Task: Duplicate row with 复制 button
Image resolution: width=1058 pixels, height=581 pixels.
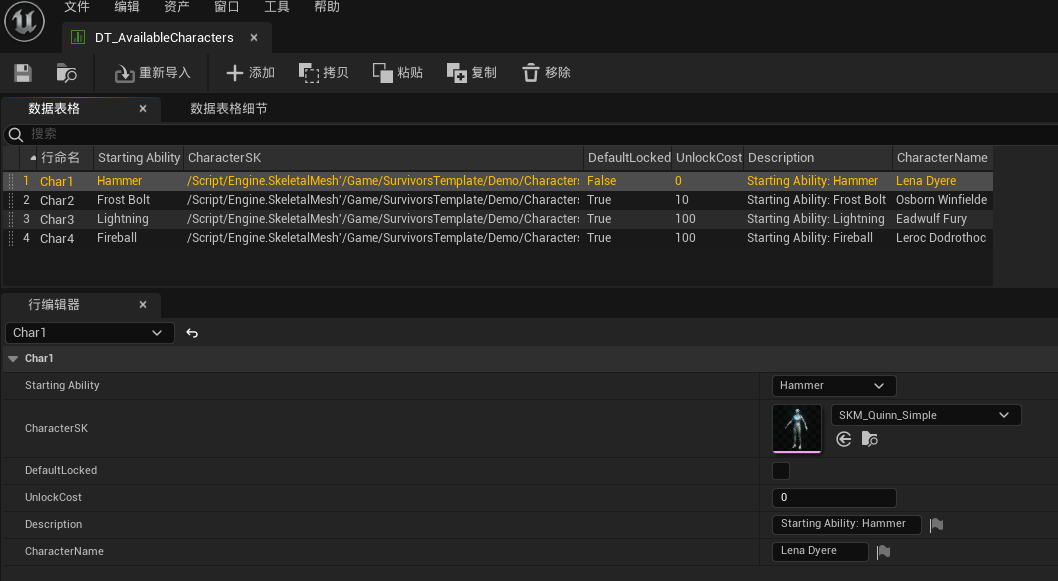Action: (x=472, y=73)
